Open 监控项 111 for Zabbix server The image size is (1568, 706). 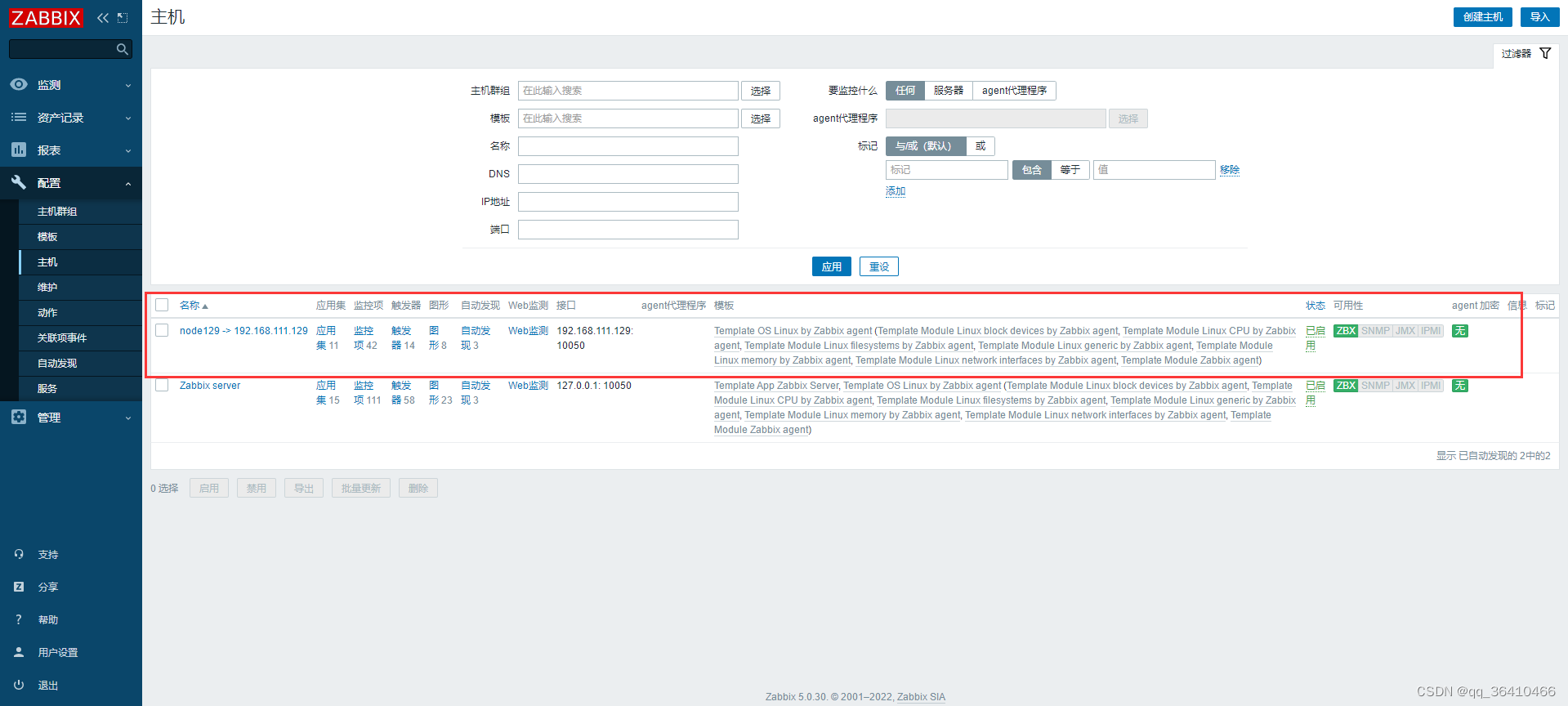coord(367,393)
